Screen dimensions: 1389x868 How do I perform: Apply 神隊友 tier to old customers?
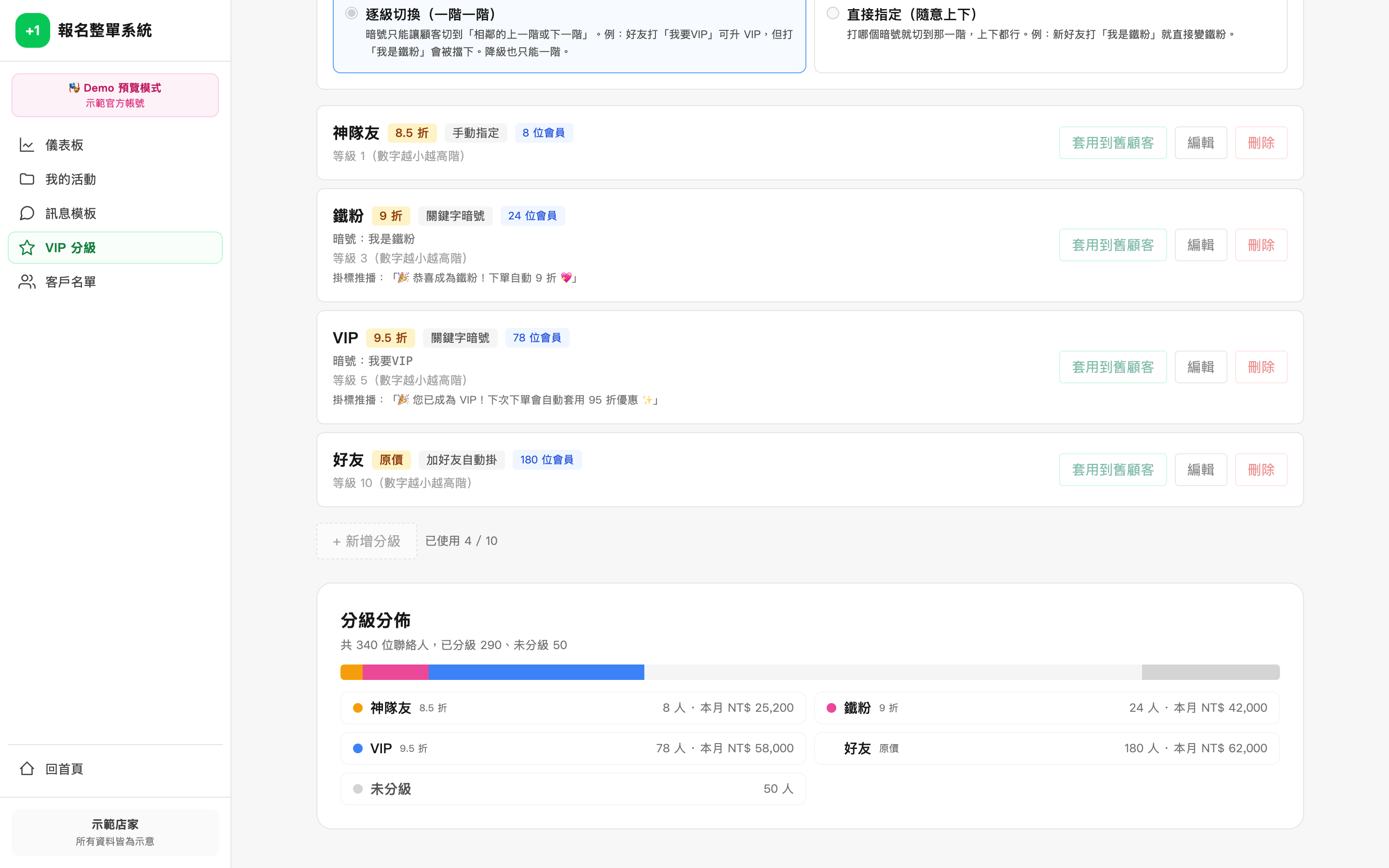coord(1112,143)
